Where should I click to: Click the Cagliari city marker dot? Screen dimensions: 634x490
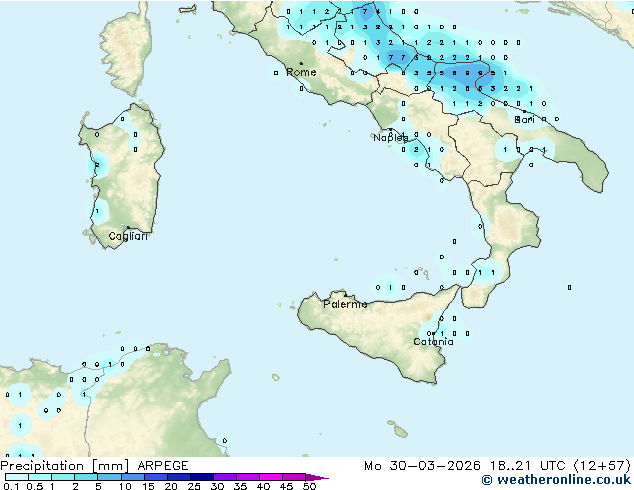point(128,227)
